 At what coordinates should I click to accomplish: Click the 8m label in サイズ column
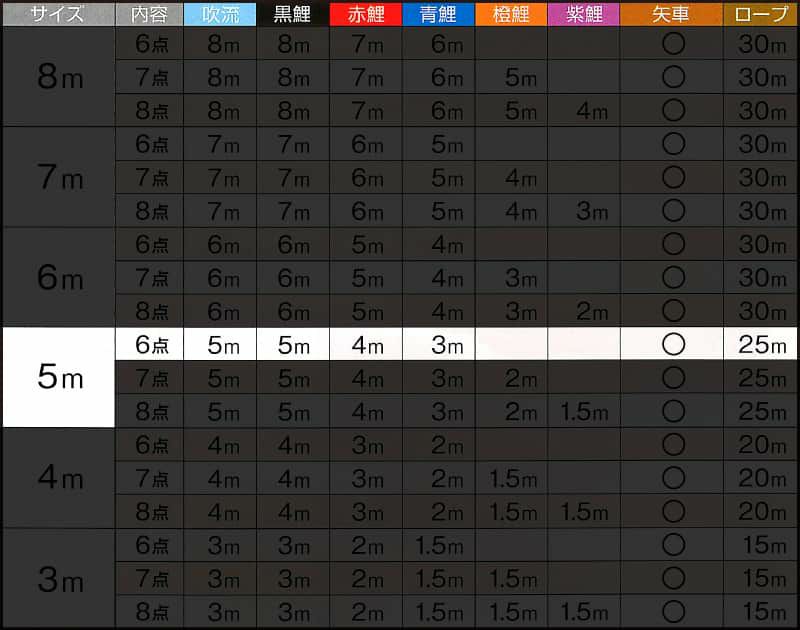(58, 76)
